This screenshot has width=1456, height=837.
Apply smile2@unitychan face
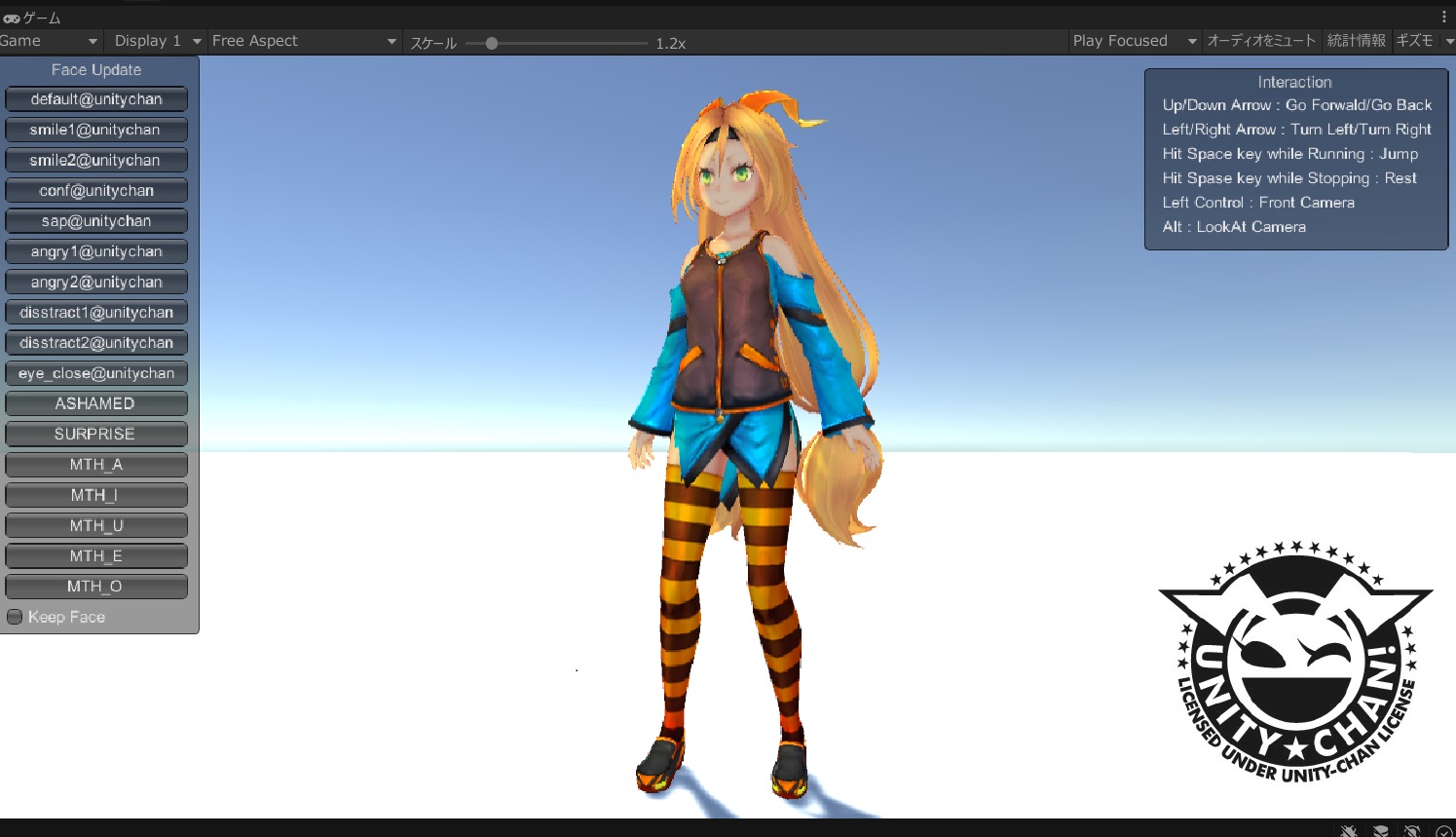point(96,161)
